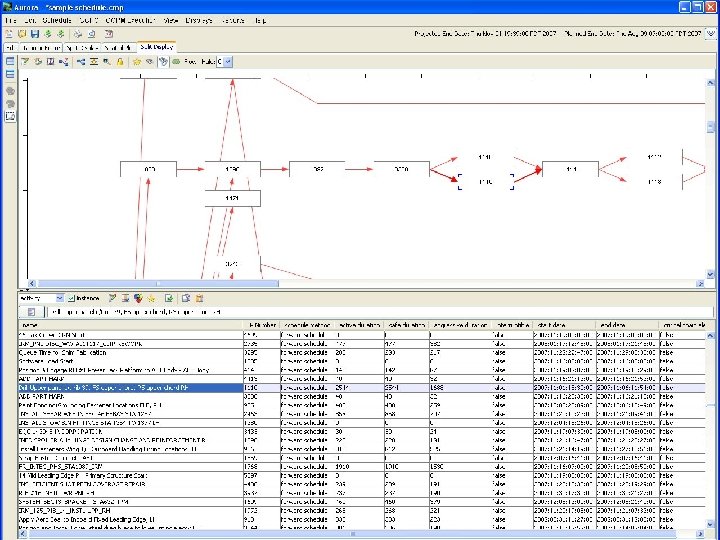Open the Activity type dropdown
This screenshot has width=720, height=540.
click(x=59, y=298)
